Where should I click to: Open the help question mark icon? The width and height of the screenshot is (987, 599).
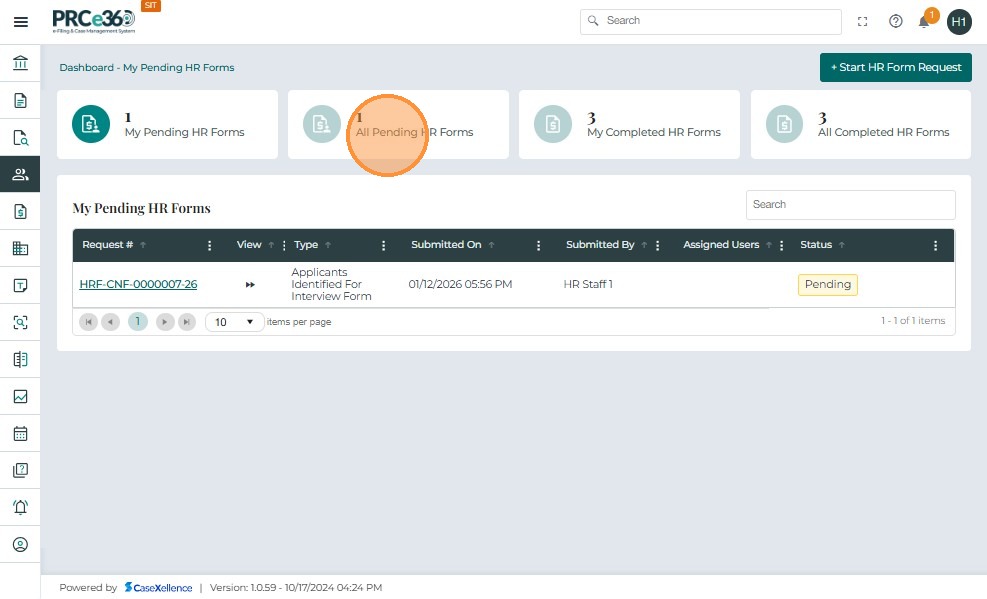click(x=896, y=21)
